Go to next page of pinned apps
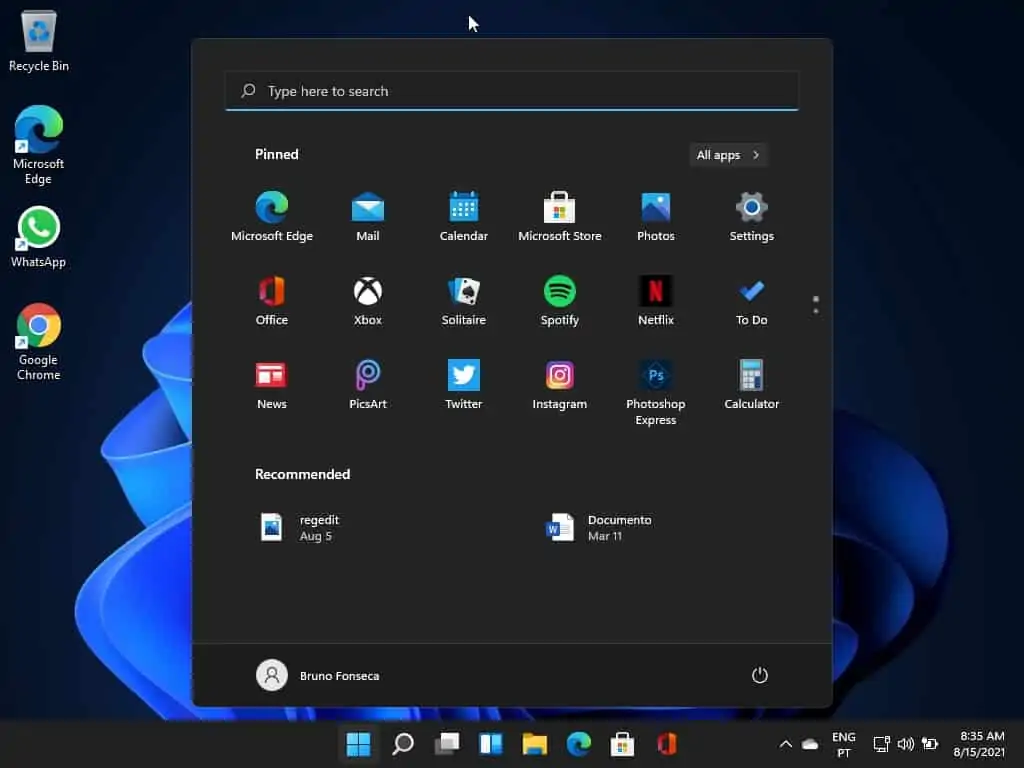 coord(816,311)
